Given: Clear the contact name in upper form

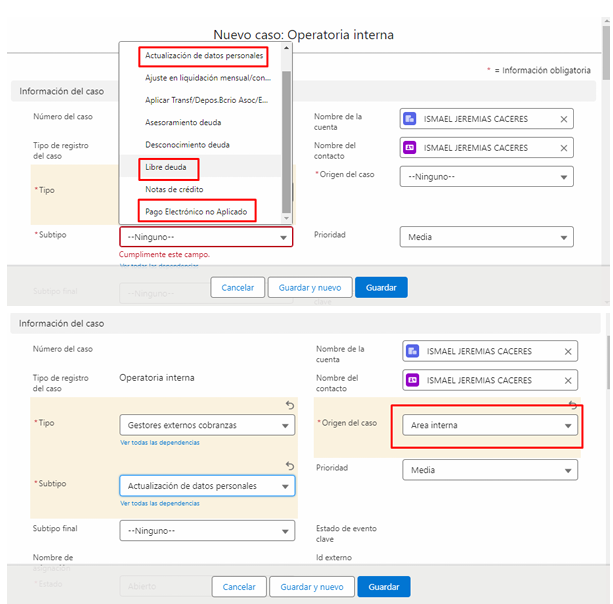Looking at the screenshot, I should pos(563,148).
